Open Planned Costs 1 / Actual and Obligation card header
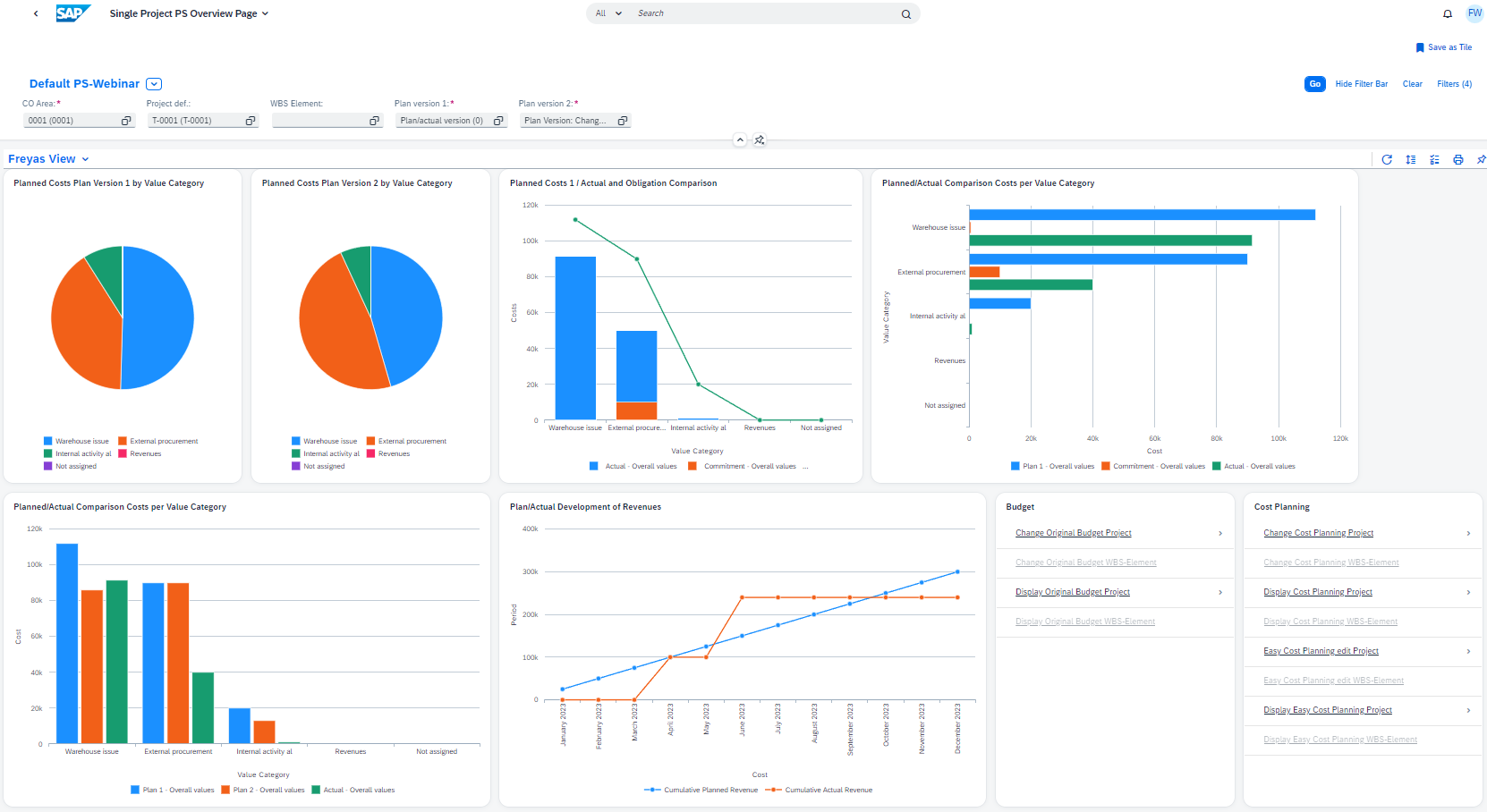The height and width of the screenshot is (812, 1487). point(614,183)
